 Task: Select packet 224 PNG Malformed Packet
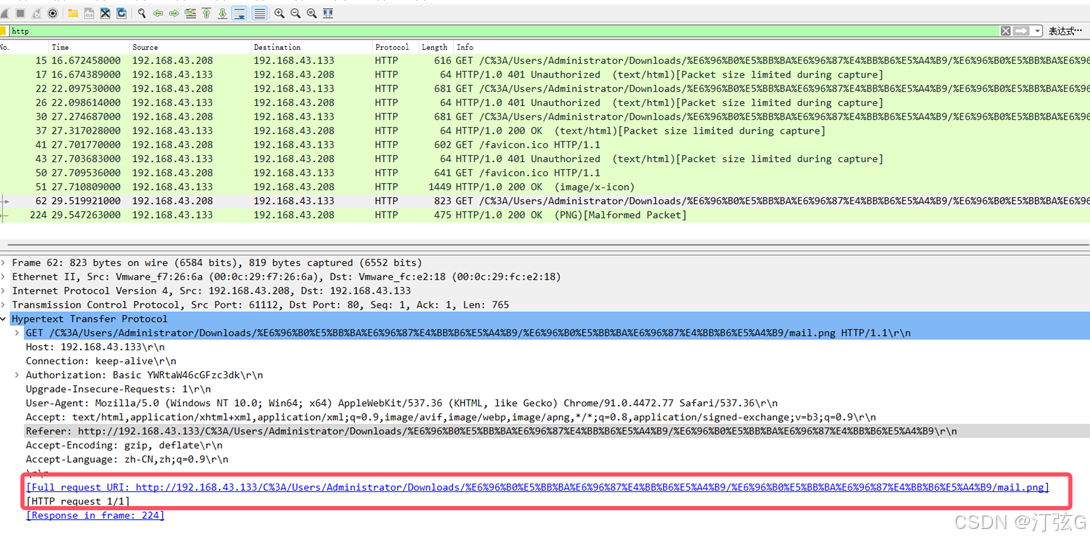pyautogui.click(x=545, y=215)
